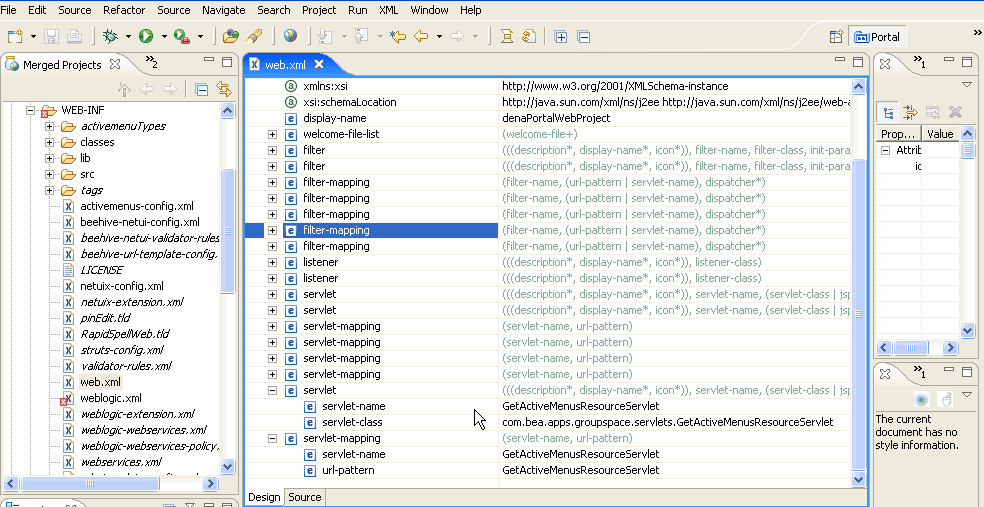This screenshot has width=984, height=507.
Task: Select struts-config.xml file in tree
Action: click(122, 350)
